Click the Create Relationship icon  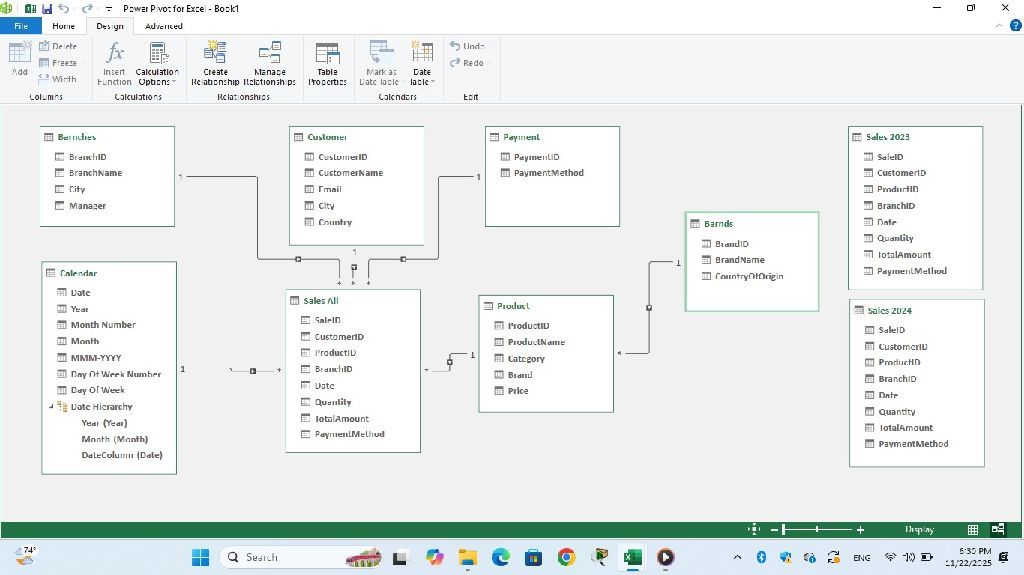(215, 55)
